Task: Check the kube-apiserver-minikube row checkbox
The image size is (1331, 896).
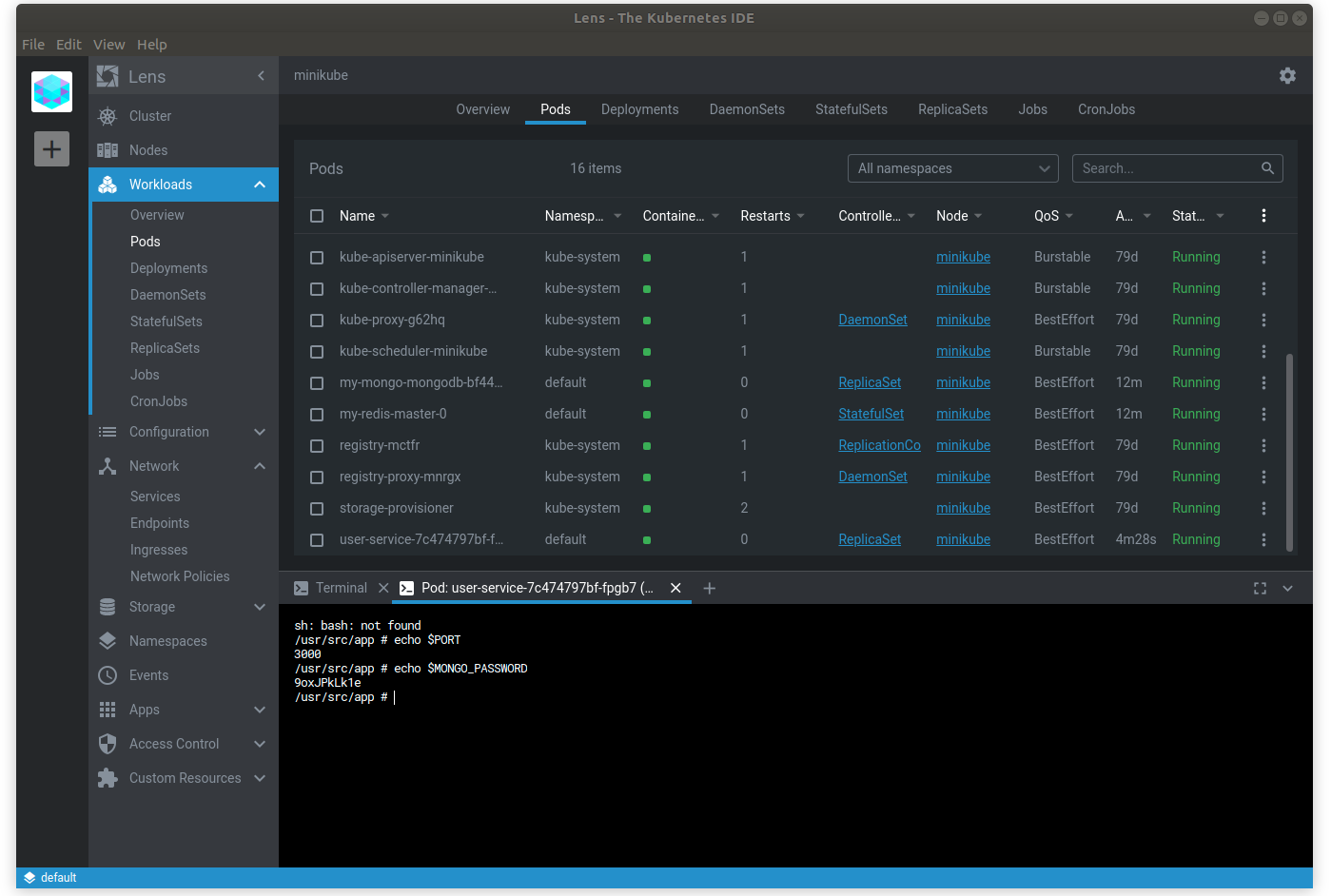Action: tap(317, 257)
